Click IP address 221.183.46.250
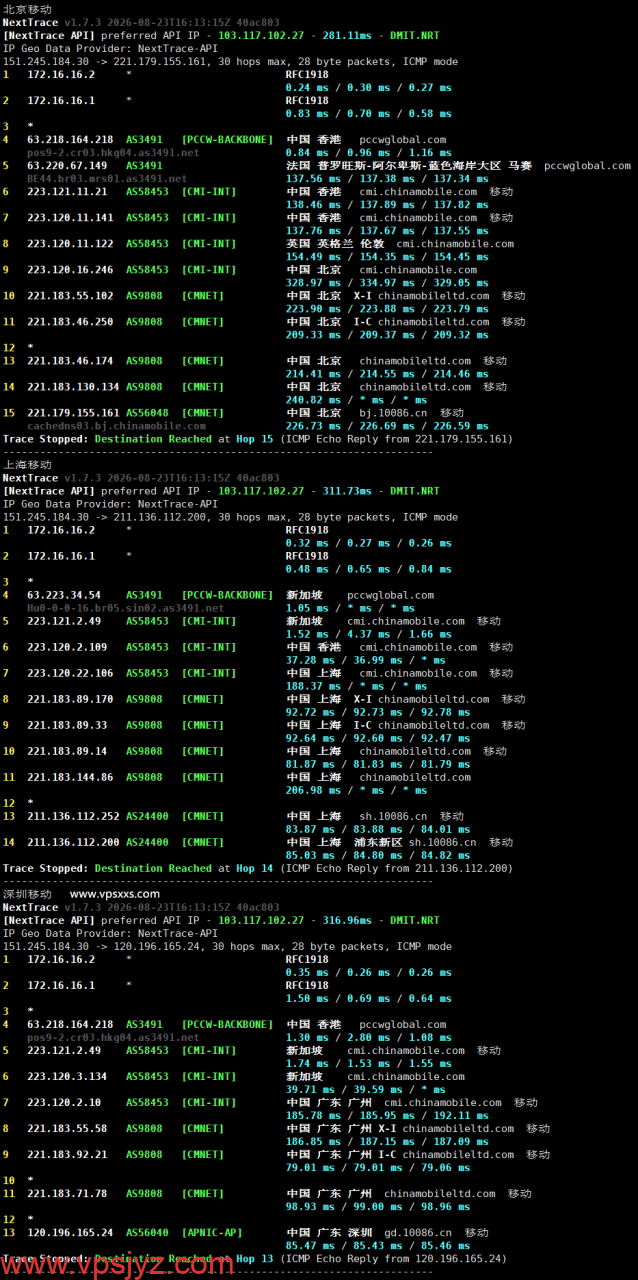This screenshot has width=638, height=1280. (70, 321)
